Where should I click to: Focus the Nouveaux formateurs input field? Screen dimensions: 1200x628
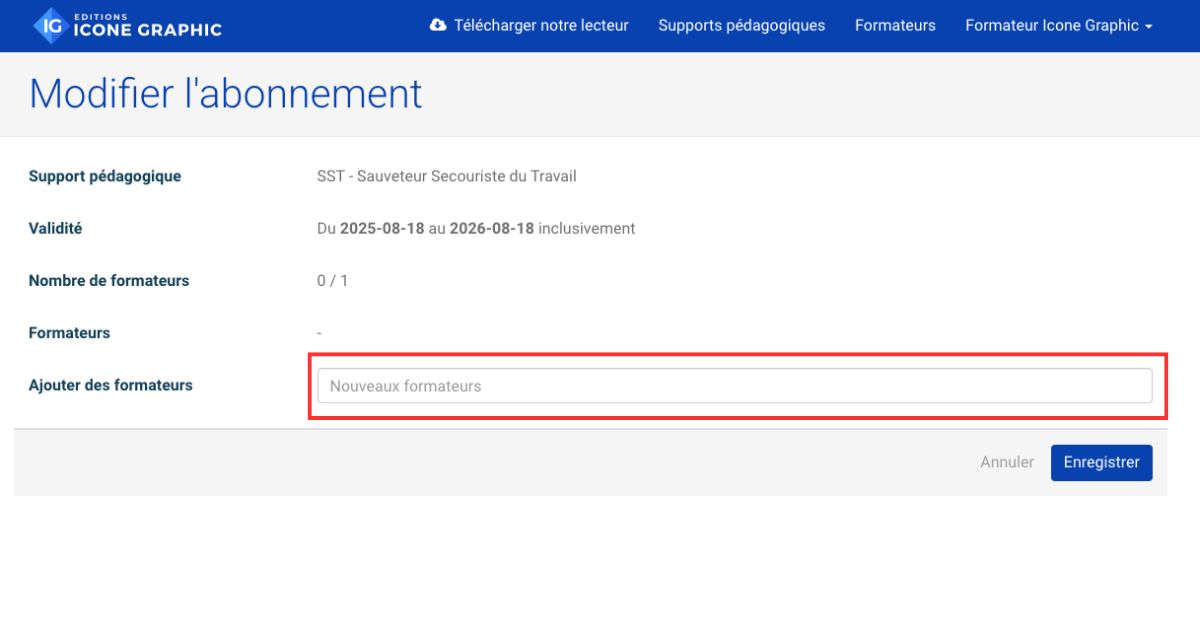734,386
